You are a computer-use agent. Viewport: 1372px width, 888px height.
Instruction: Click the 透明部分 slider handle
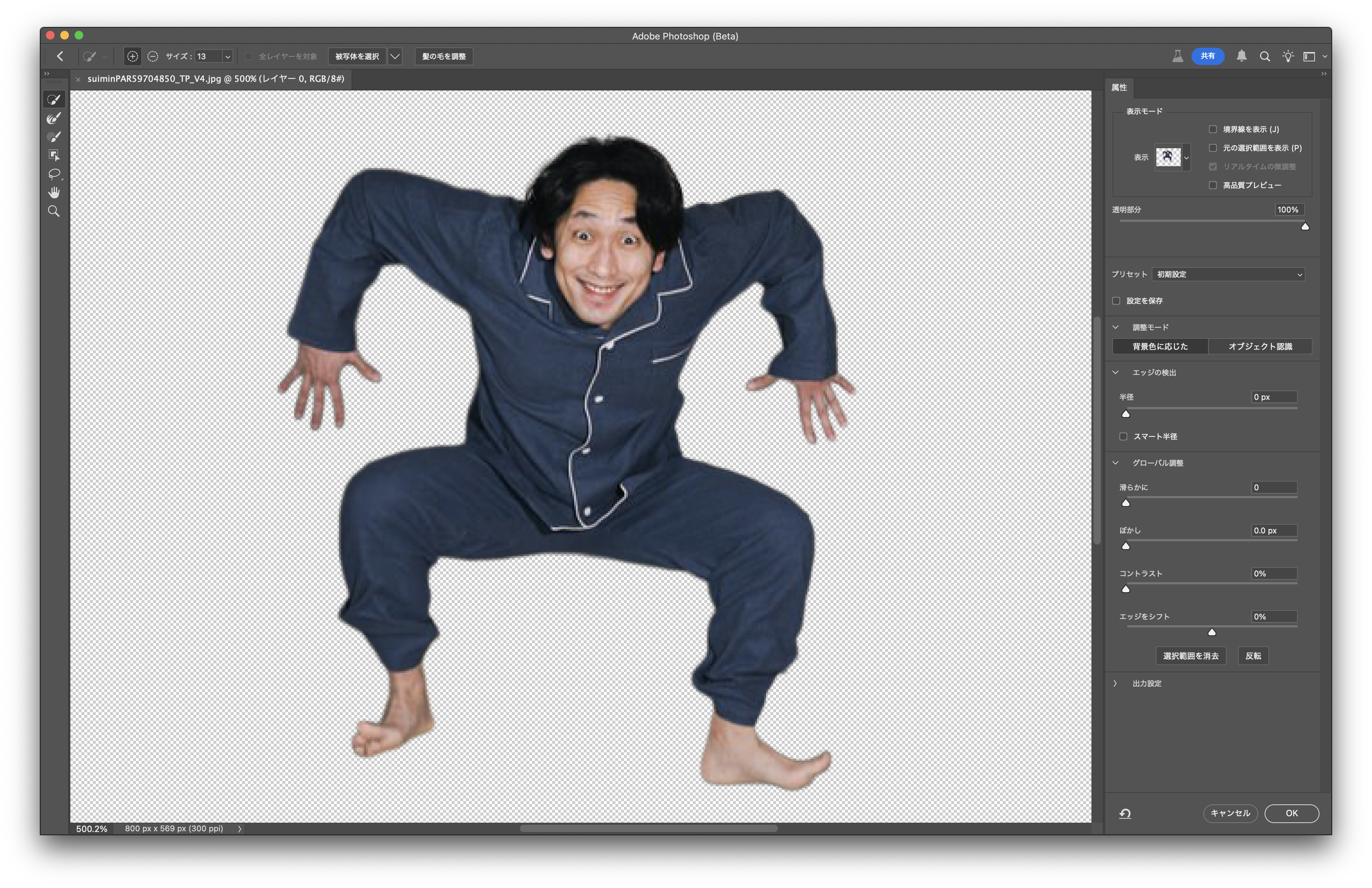coord(1305,226)
